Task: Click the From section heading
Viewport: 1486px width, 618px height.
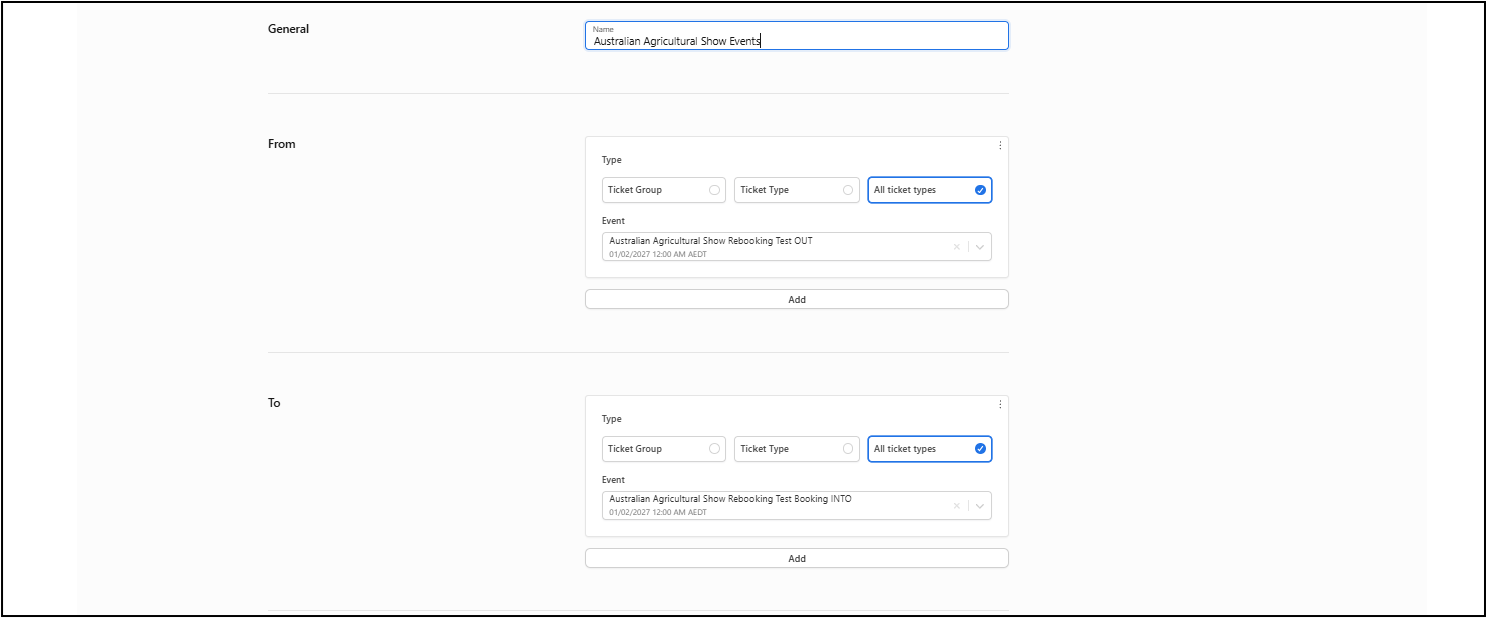Action: coord(282,144)
